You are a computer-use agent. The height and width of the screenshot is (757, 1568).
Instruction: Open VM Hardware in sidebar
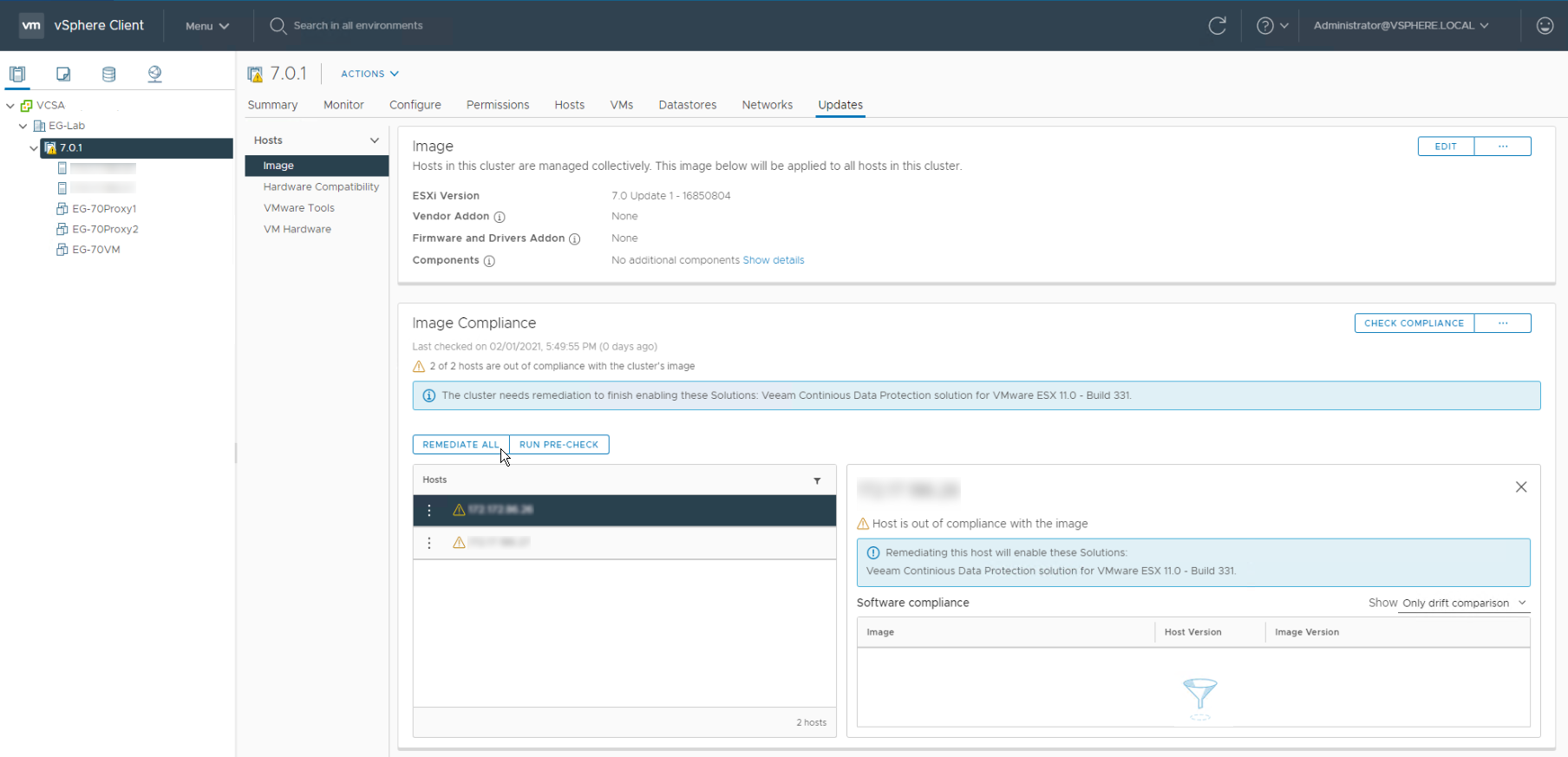pyautogui.click(x=297, y=230)
